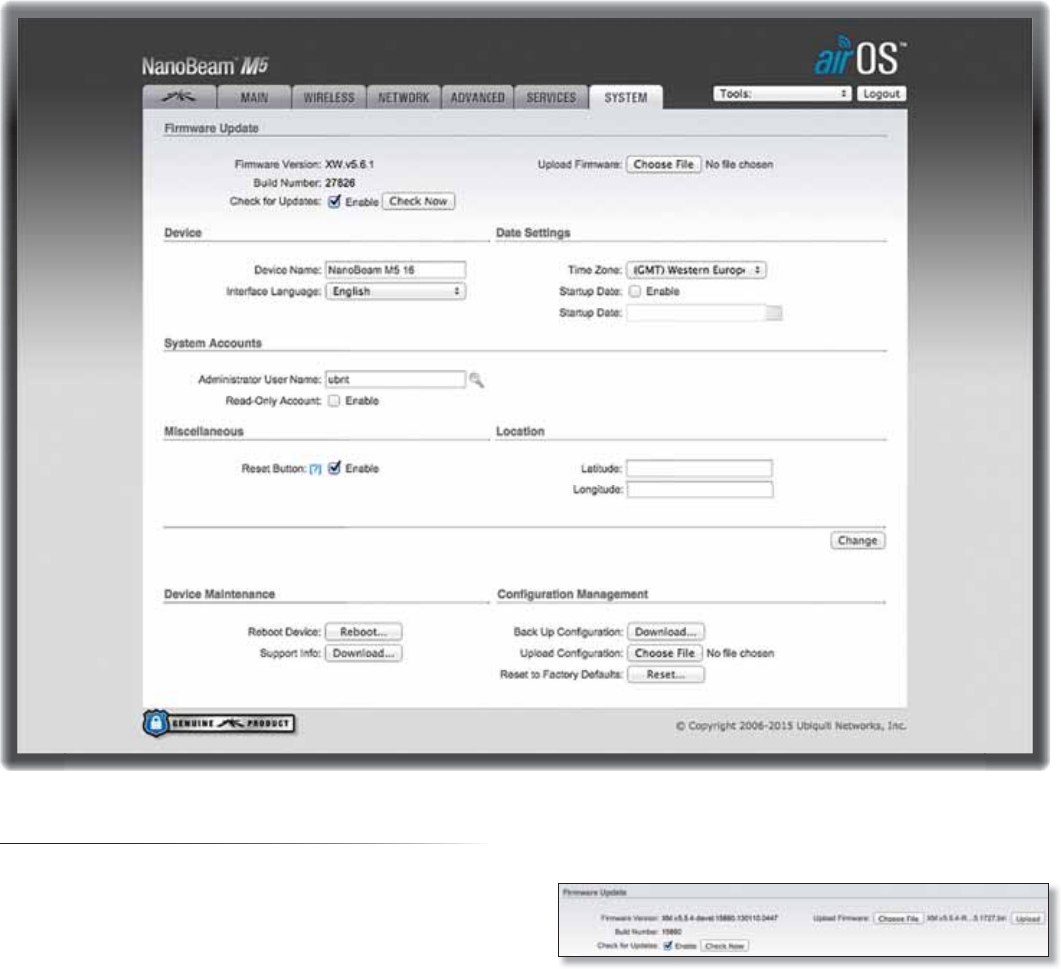Click the Check Now button
Image resolution: width=1061 pixels, height=969 pixels.
[x=418, y=201]
